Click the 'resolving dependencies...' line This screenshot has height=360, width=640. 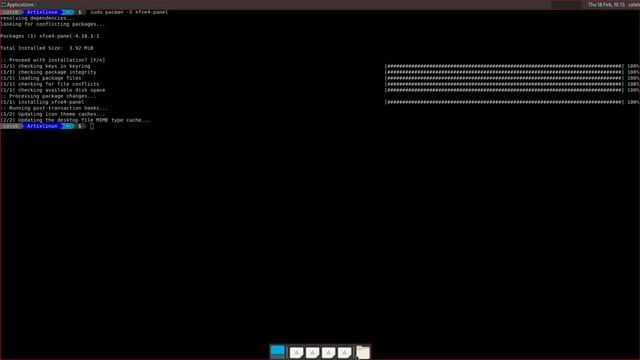[38, 18]
